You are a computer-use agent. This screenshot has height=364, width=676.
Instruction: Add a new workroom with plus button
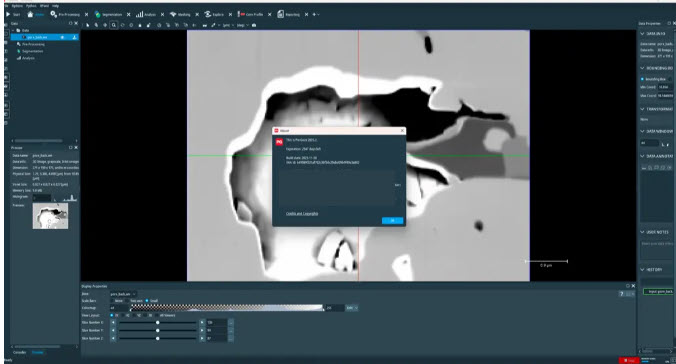[x=314, y=15]
